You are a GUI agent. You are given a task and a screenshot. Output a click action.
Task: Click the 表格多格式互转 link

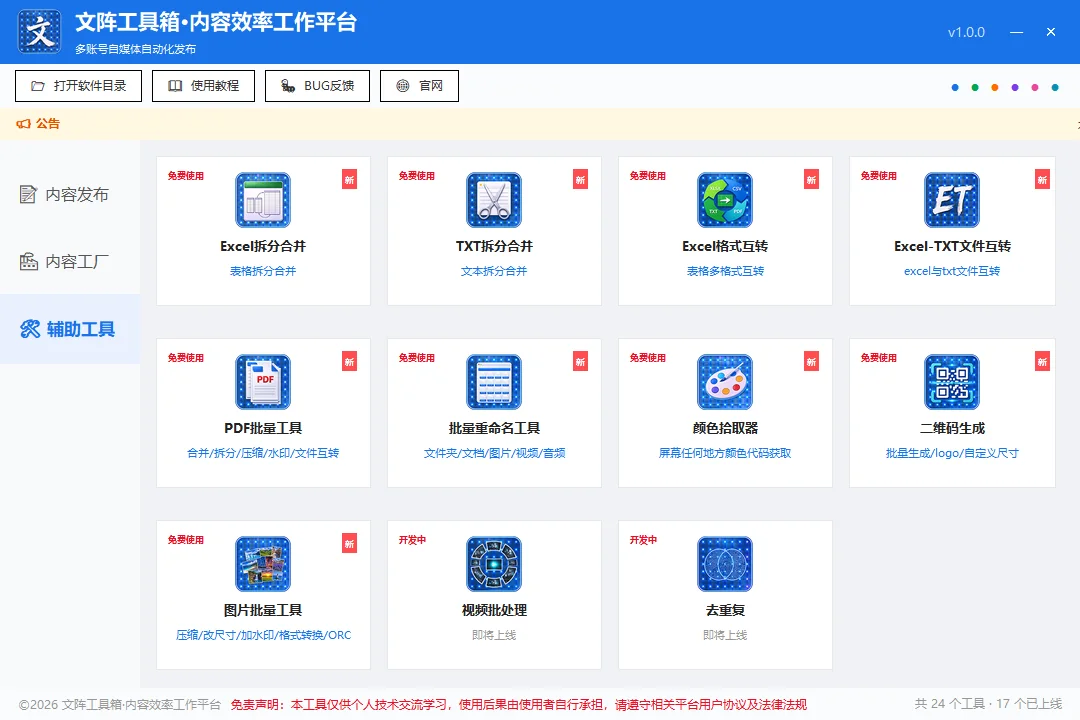[725, 271]
